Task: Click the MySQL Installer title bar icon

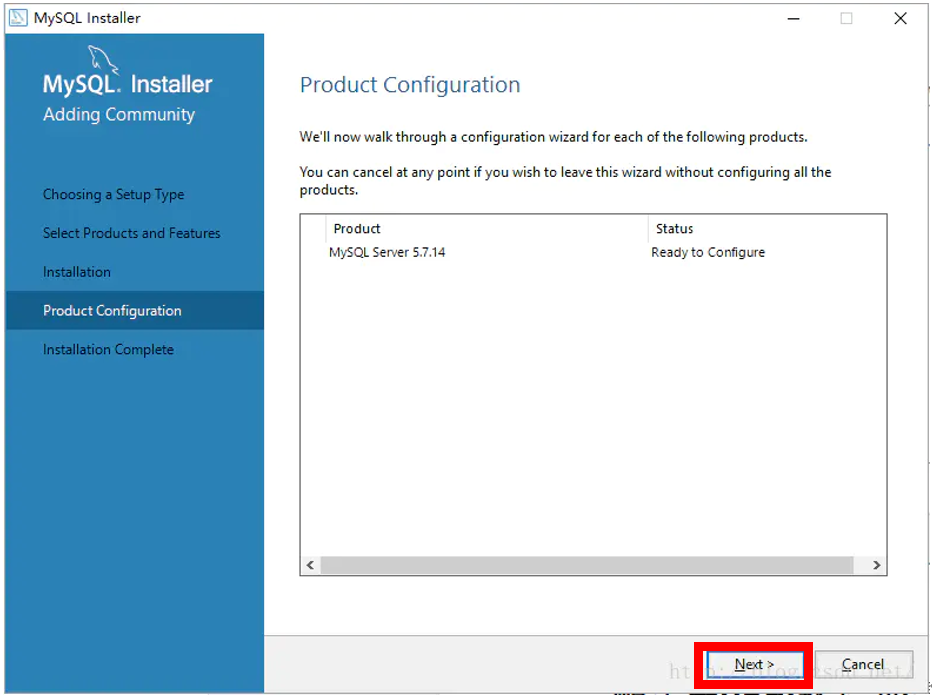Action: 18,17
